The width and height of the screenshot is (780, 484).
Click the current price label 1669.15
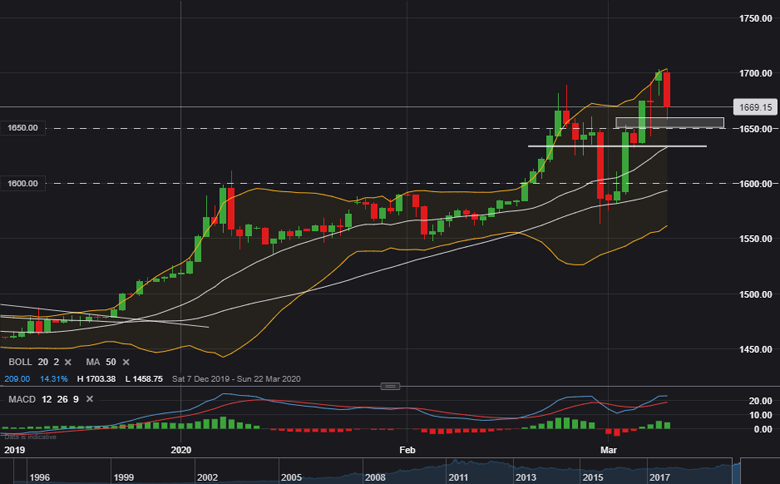tap(754, 107)
